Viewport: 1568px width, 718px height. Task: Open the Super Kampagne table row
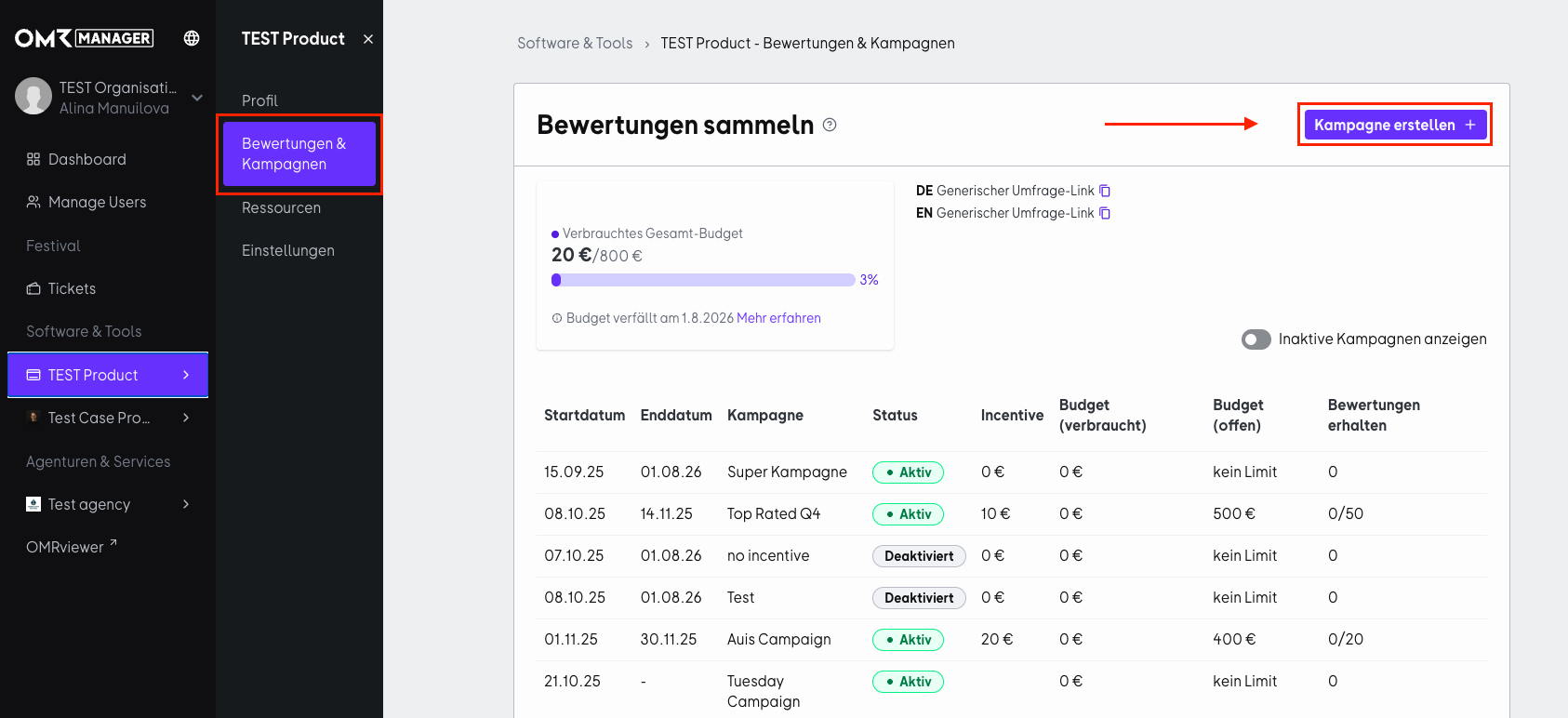point(1012,472)
